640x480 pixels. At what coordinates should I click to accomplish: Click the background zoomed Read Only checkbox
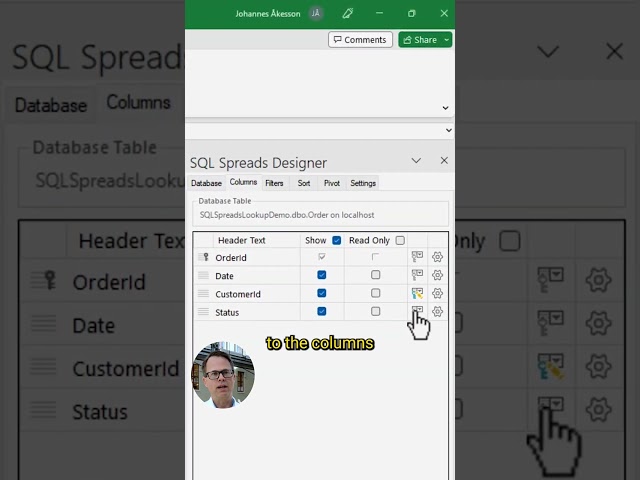click(510, 241)
